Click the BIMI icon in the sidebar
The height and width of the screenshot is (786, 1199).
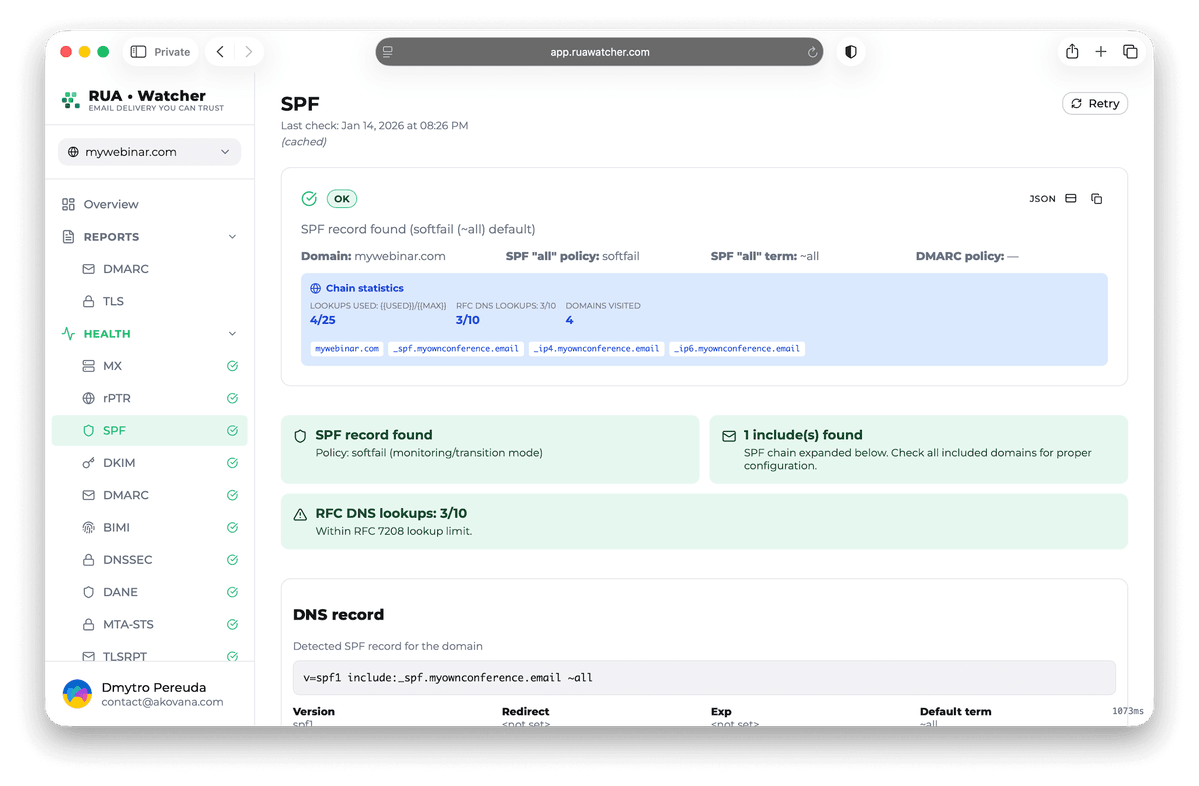[90, 527]
